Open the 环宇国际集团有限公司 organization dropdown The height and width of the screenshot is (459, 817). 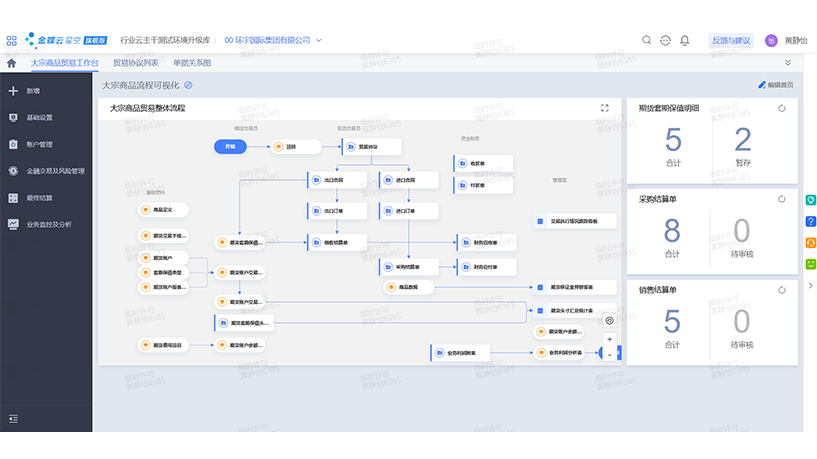pos(275,40)
